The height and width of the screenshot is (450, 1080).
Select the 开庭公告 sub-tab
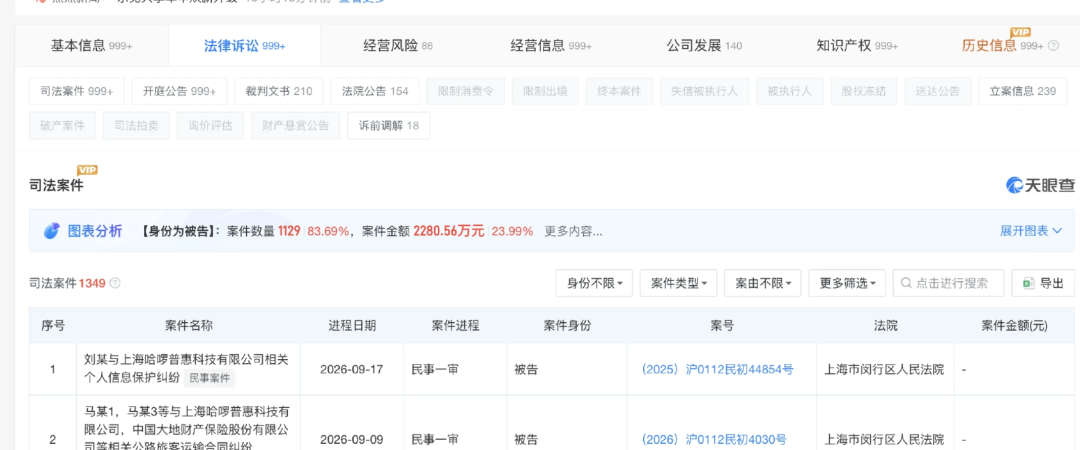coord(179,91)
